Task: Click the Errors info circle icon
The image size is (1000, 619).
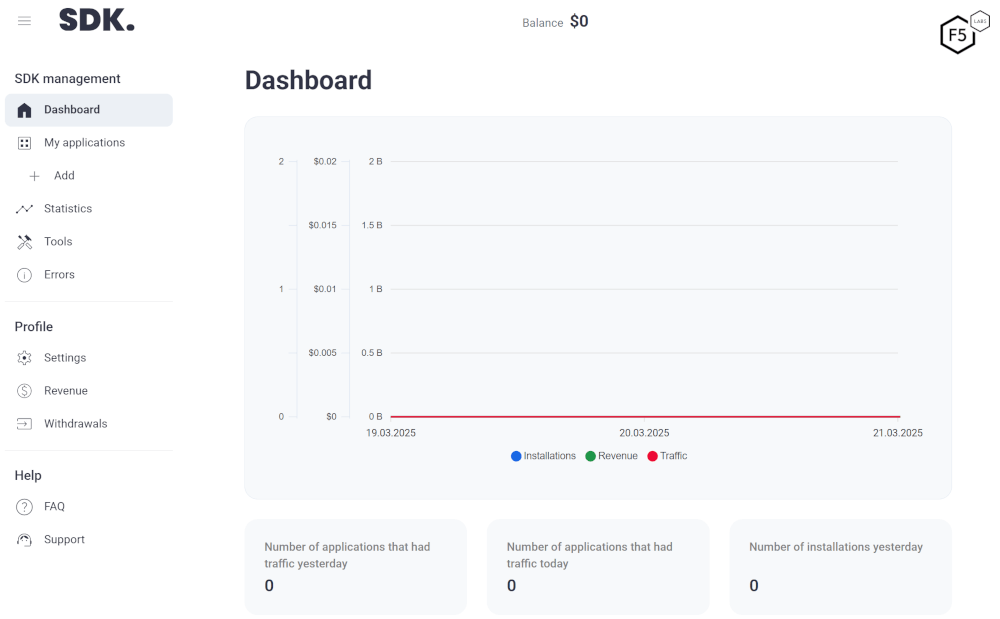Action: [x=25, y=275]
